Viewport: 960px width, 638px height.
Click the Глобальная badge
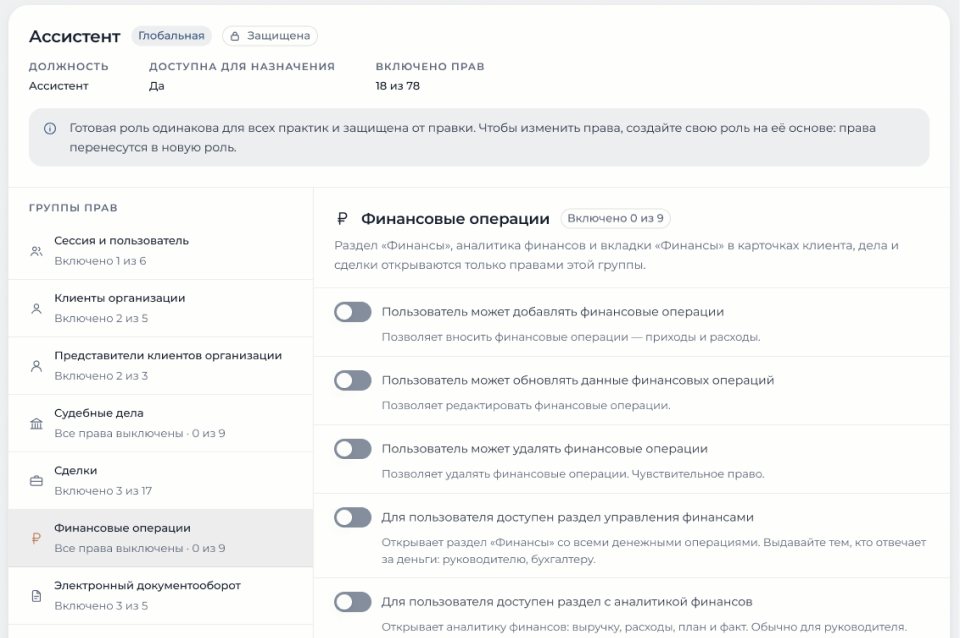tap(171, 36)
